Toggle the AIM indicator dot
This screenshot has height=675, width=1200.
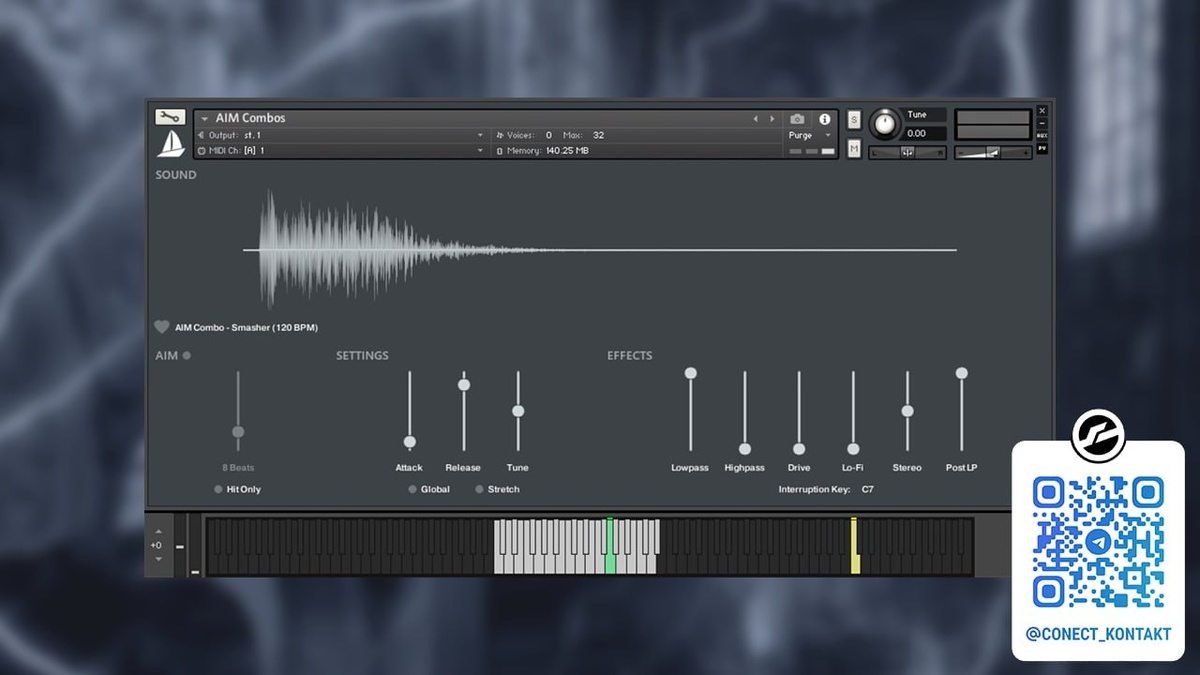click(x=187, y=355)
